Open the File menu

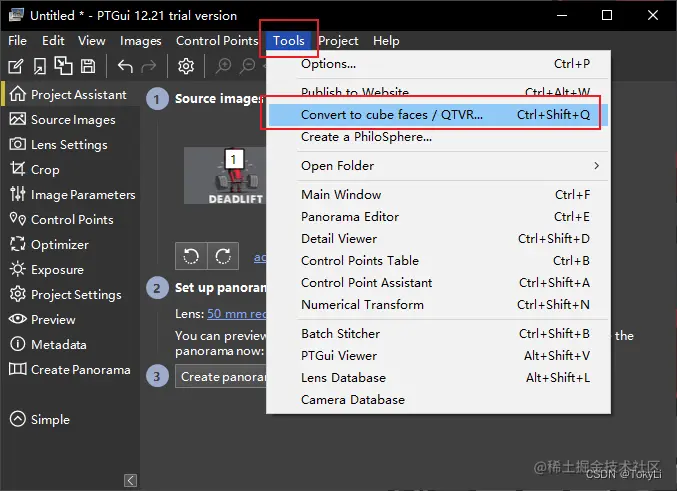click(x=17, y=41)
